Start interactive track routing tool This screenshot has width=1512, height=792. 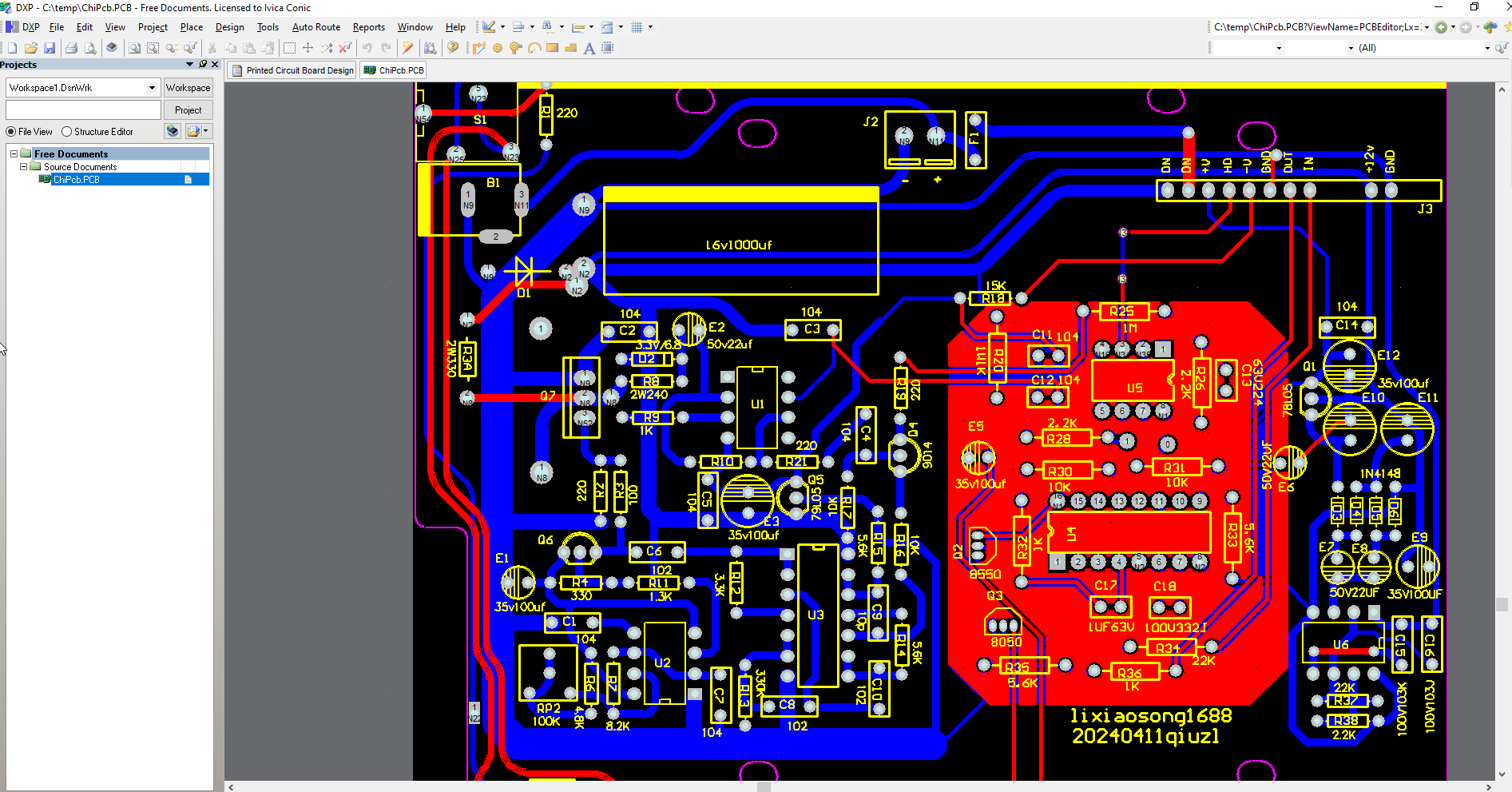tap(478, 48)
